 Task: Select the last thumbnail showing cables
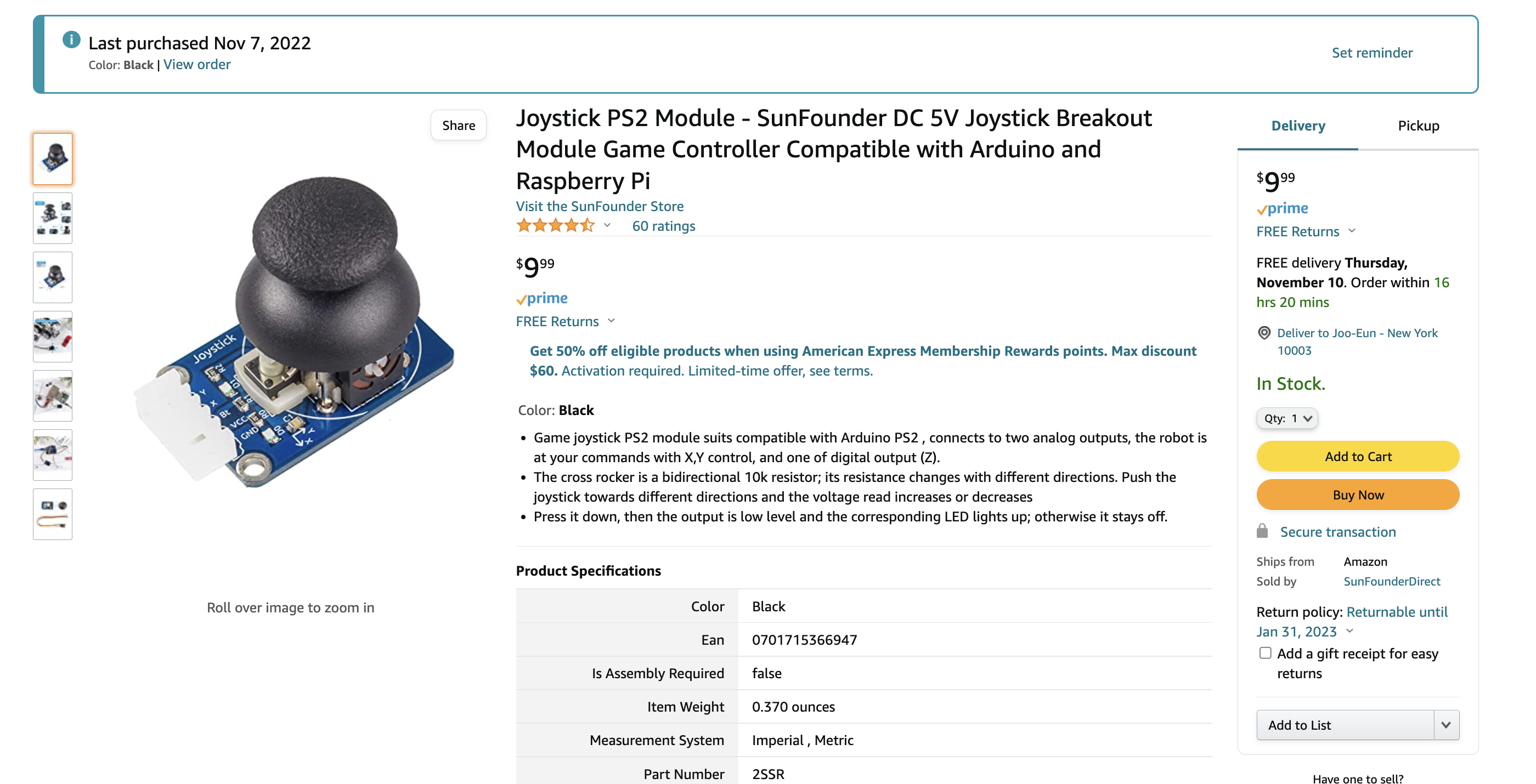pyautogui.click(x=53, y=514)
